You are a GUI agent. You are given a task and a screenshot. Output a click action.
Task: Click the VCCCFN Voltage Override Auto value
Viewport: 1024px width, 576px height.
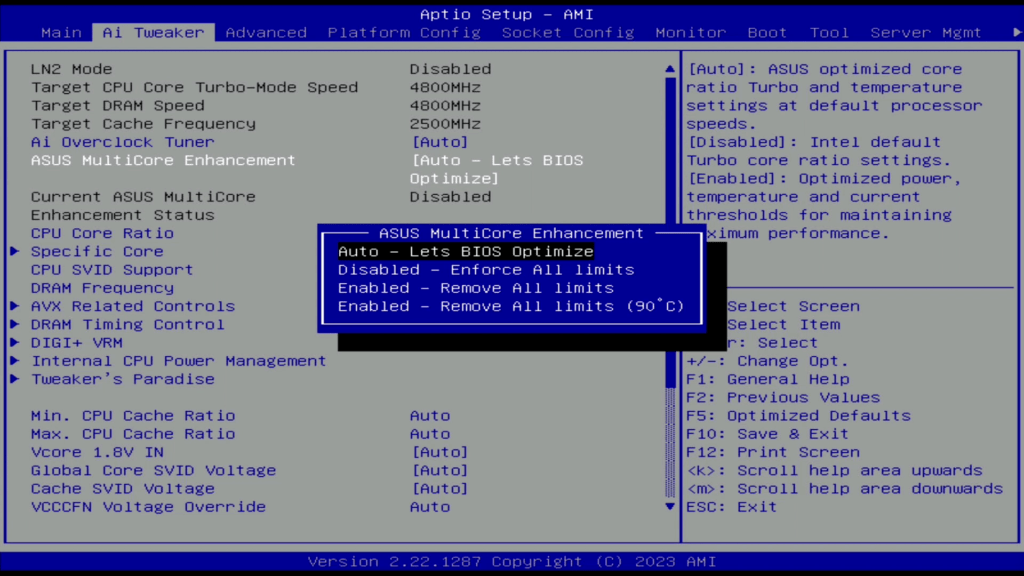tap(430, 507)
